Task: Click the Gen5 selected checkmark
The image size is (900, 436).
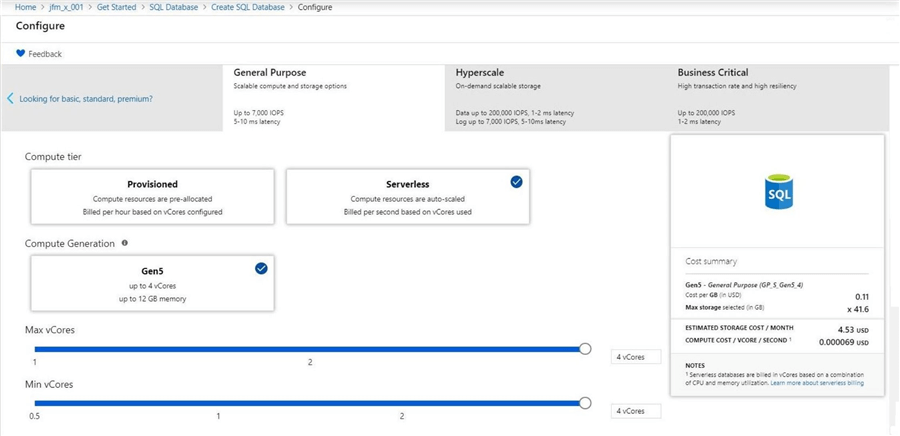Action: (261, 268)
